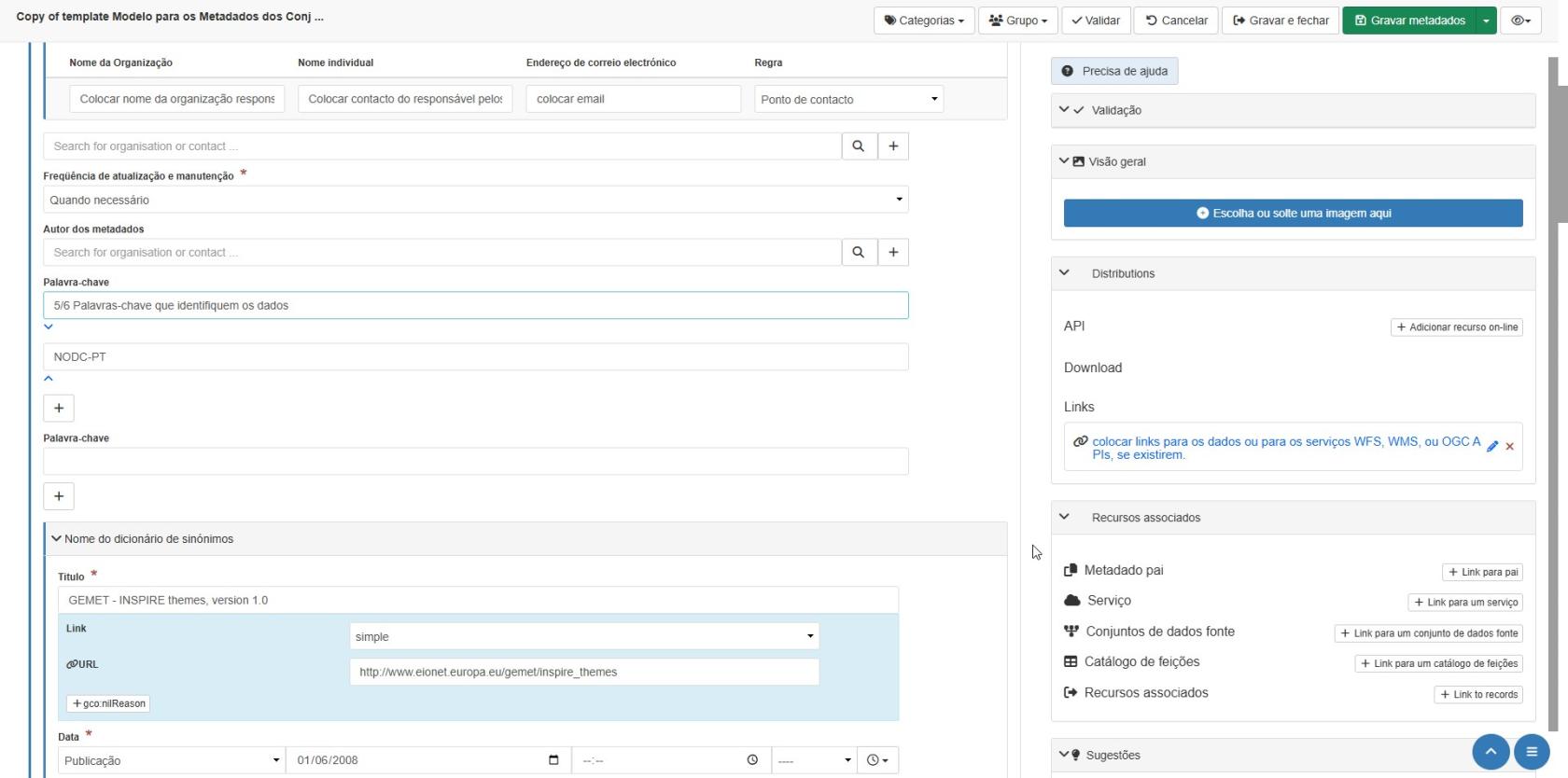Open the Grupo menu
This screenshot has width=1568, height=778.
[1017, 21]
